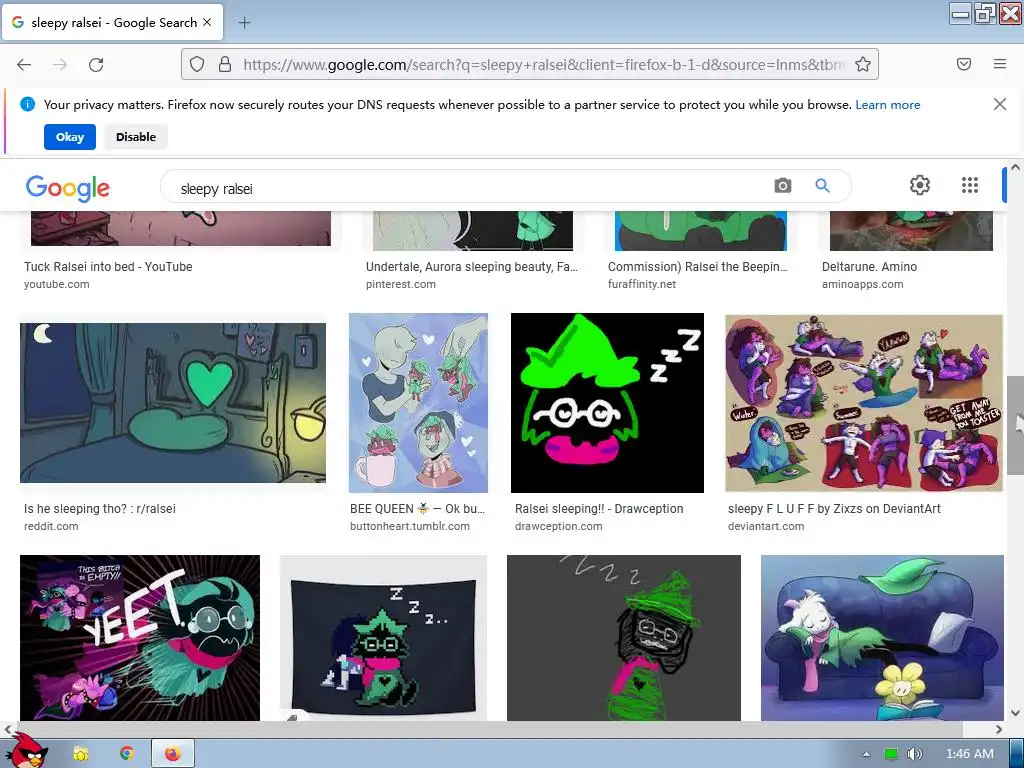Click the vertical scrollbar thumb
The width and height of the screenshot is (1024, 768).
pyautogui.click(x=1016, y=425)
